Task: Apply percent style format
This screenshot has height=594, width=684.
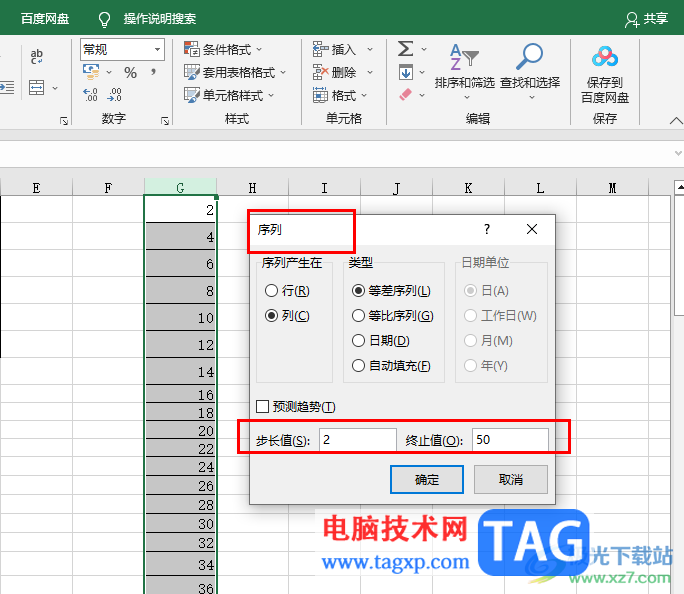Action: point(130,72)
